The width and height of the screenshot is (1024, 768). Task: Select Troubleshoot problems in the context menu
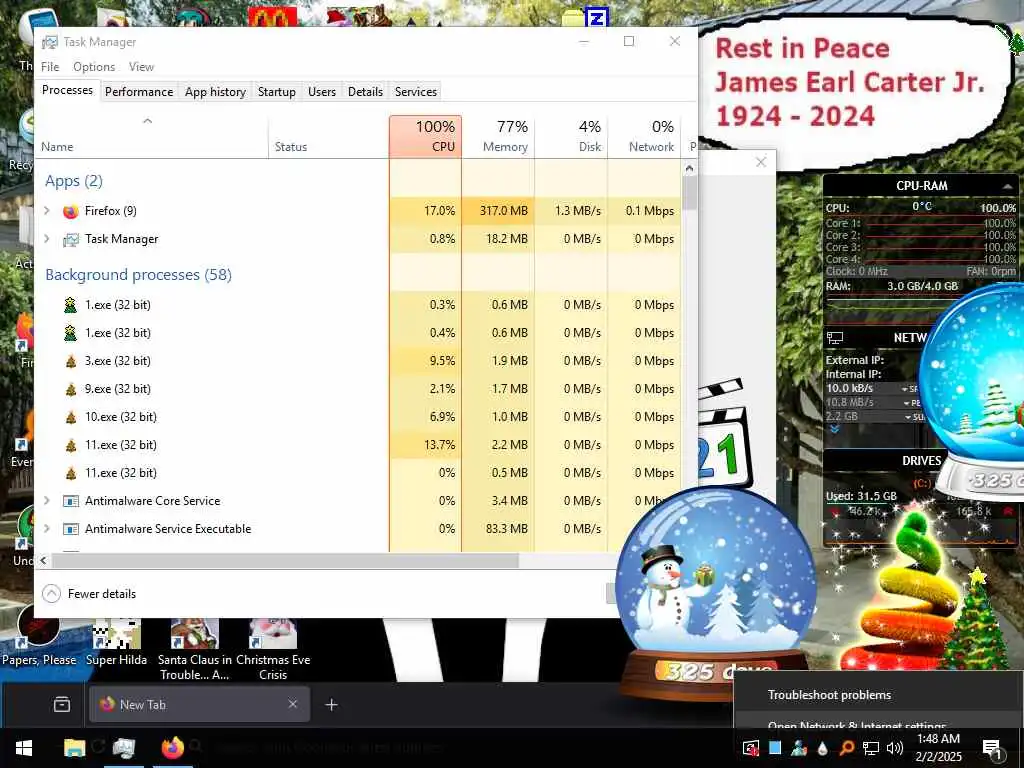pos(829,695)
